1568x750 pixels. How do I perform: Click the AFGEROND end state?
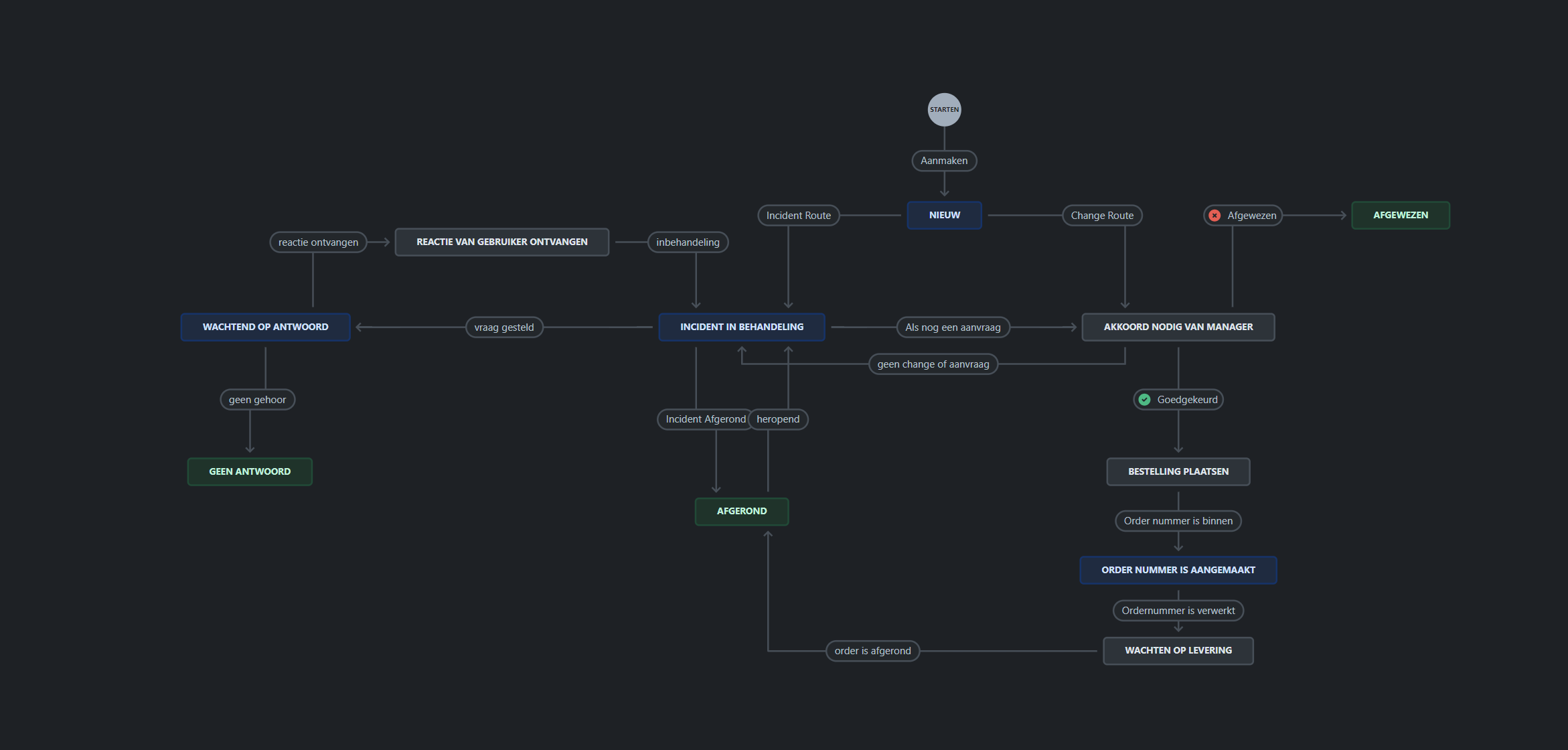click(x=741, y=511)
